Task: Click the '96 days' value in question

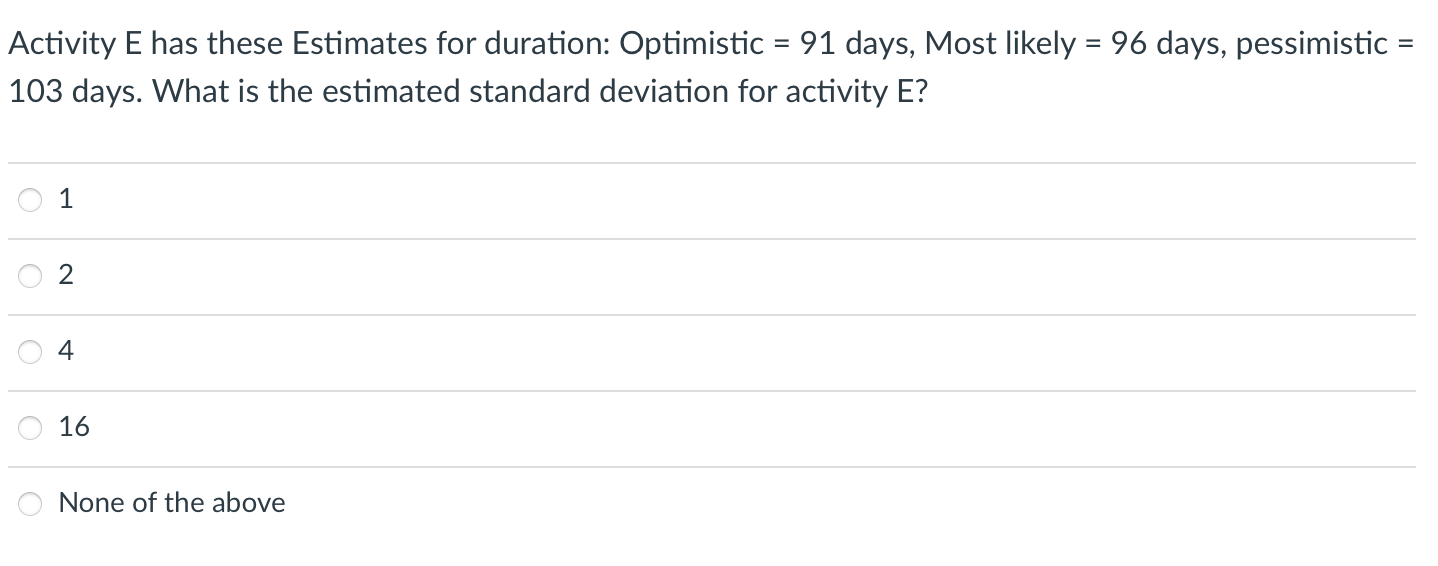Action: click(x=1166, y=45)
